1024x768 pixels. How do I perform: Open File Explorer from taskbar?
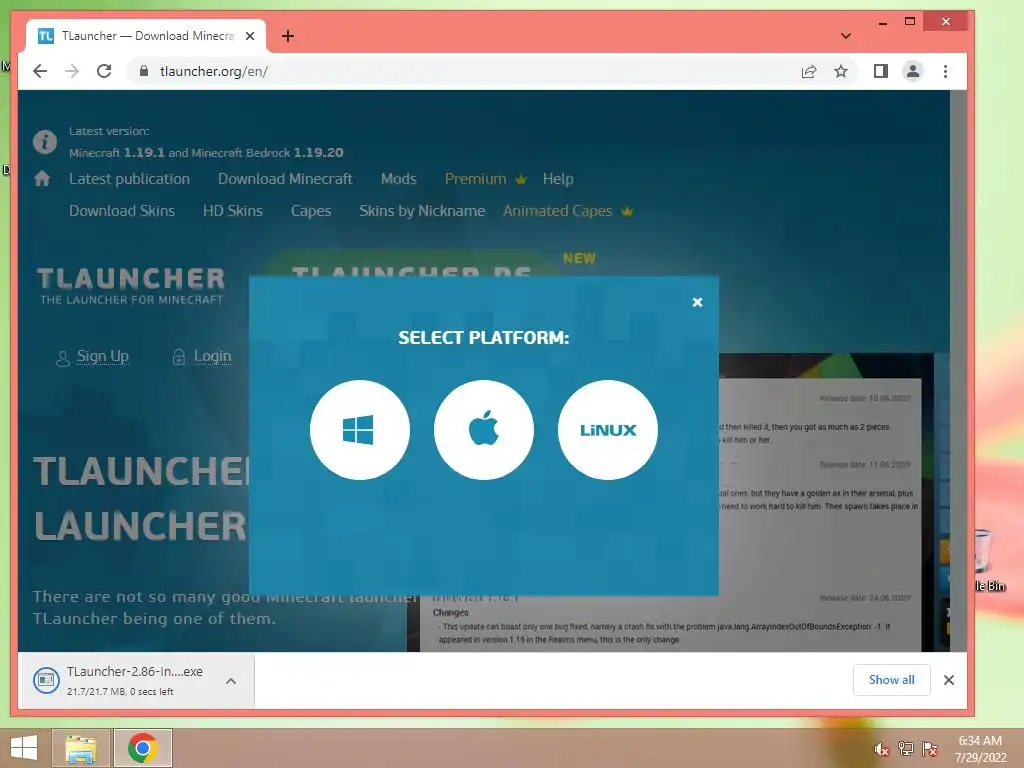pos(82,748)
